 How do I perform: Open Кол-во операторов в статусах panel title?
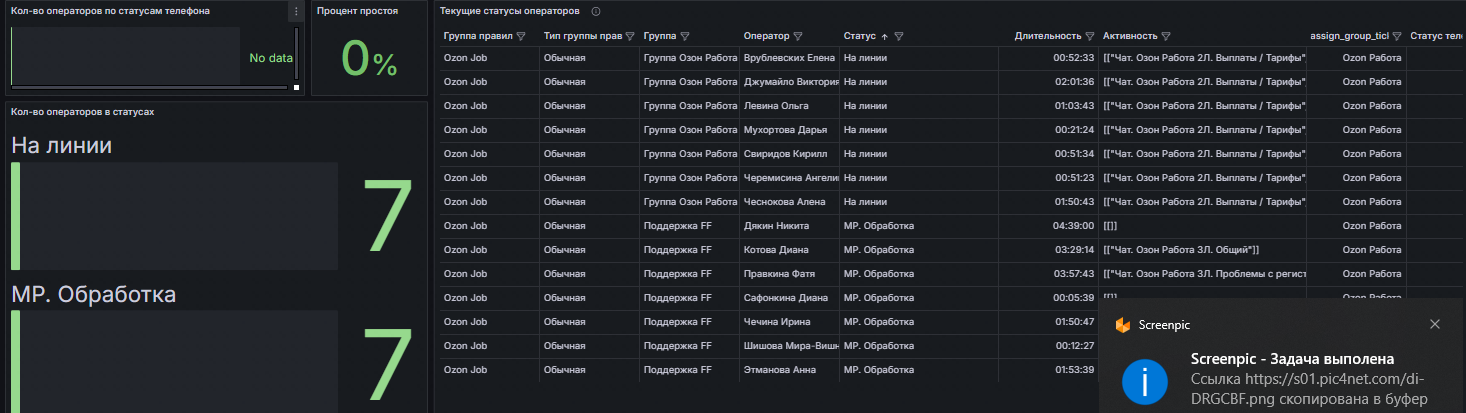[82, 111]
